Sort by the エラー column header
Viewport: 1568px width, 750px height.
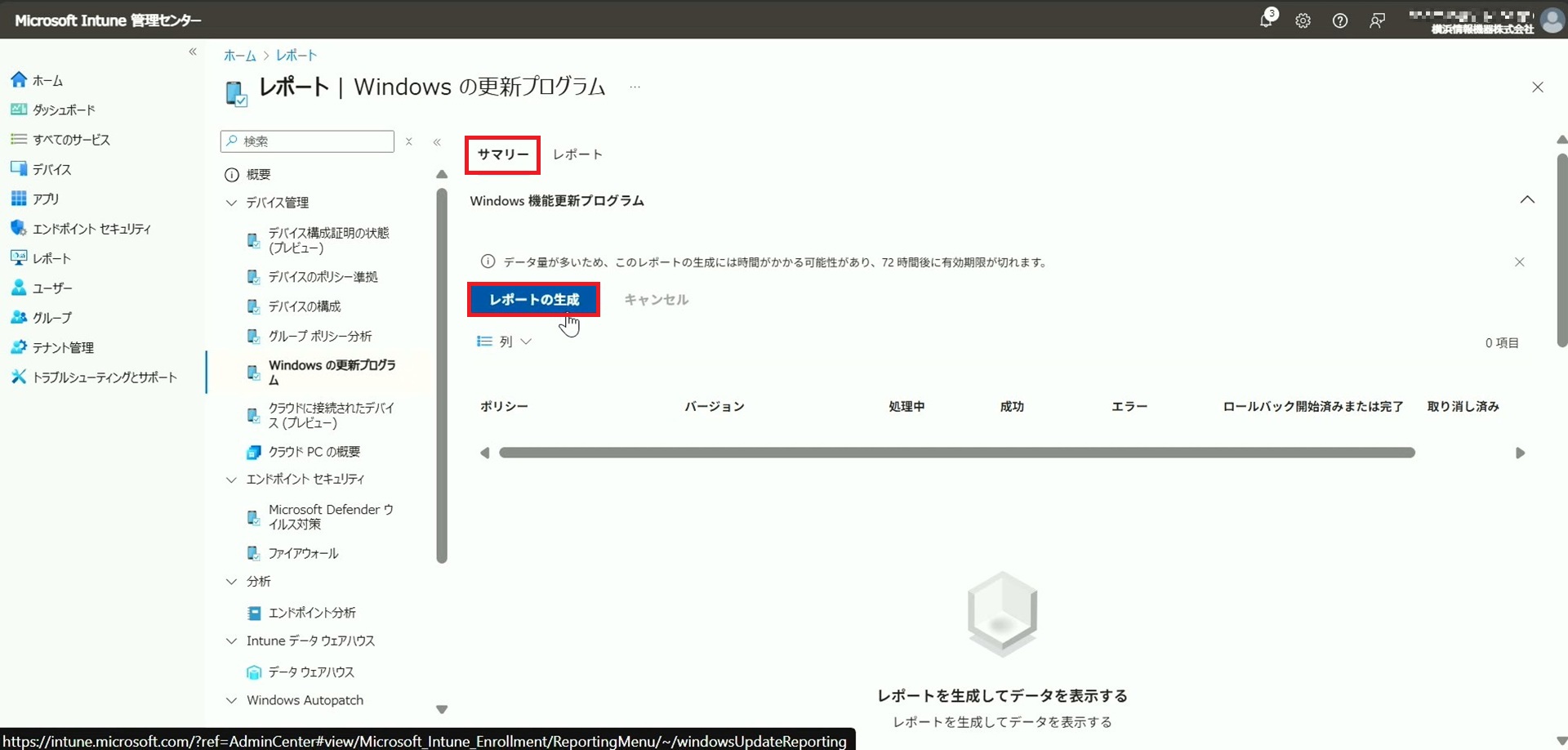[1129, 407]
